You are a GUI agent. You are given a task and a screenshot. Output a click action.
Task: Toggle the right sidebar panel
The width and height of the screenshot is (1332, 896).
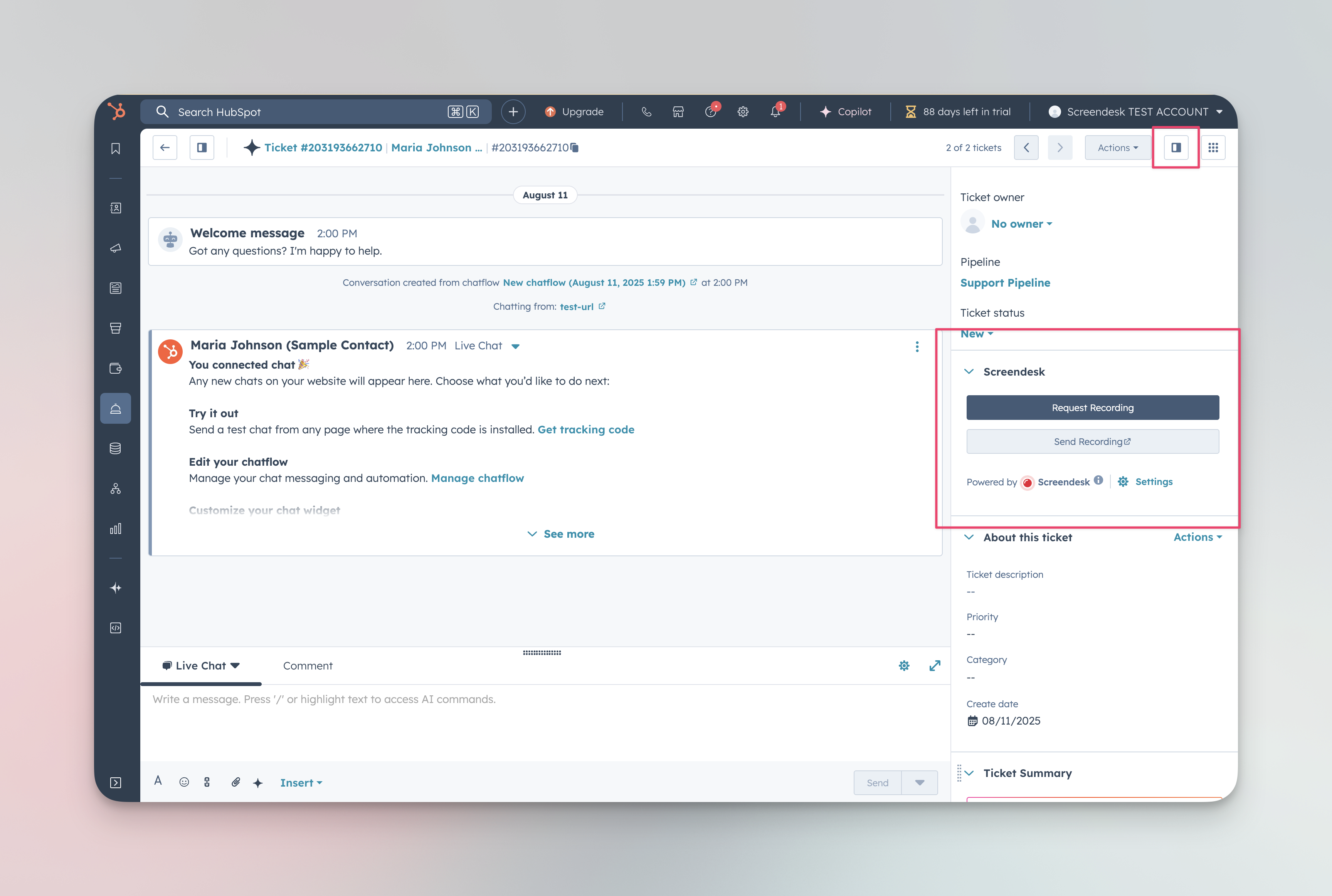click(1176, 148)
